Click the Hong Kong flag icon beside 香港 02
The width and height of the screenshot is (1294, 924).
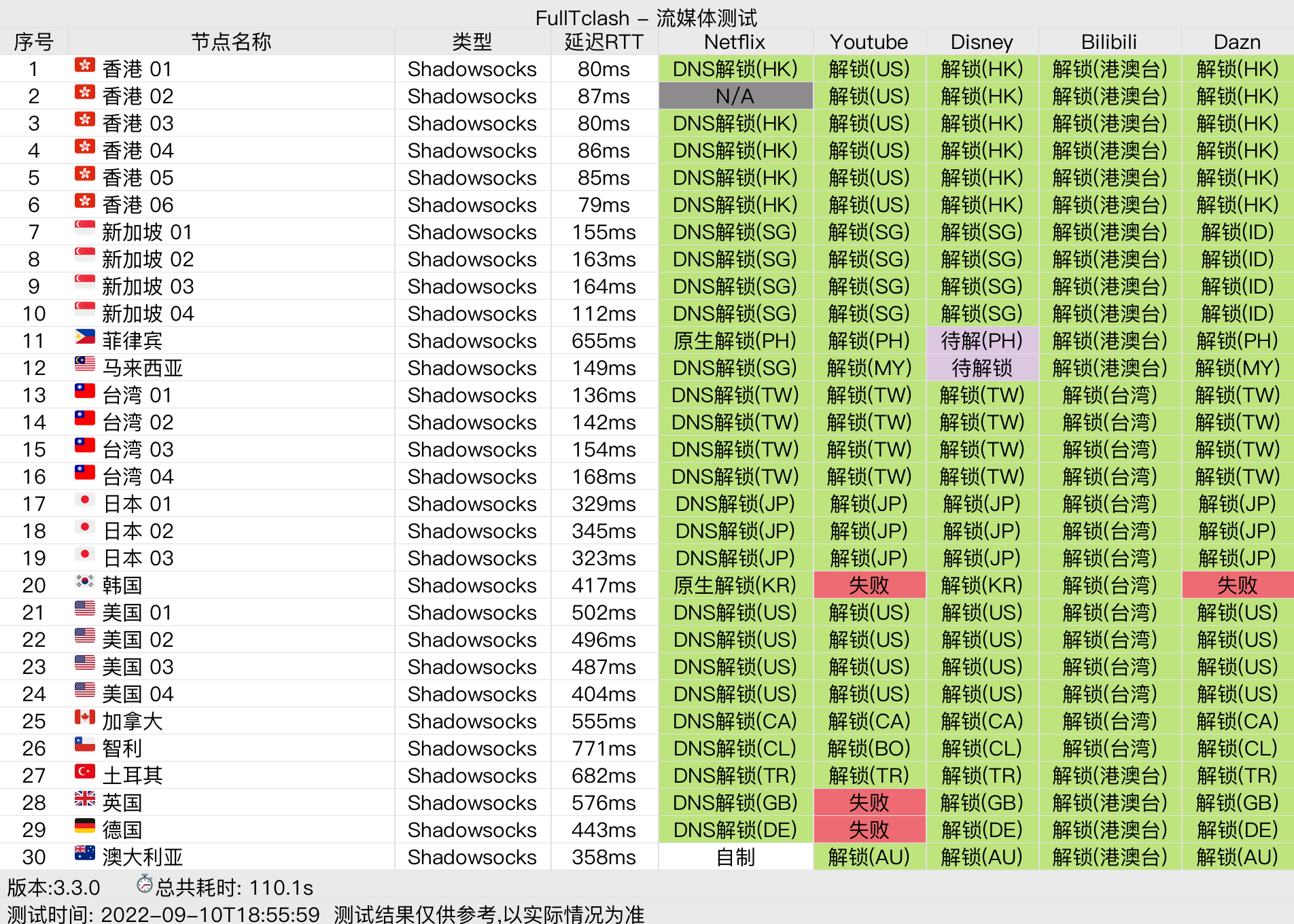(x=85, y=92)
